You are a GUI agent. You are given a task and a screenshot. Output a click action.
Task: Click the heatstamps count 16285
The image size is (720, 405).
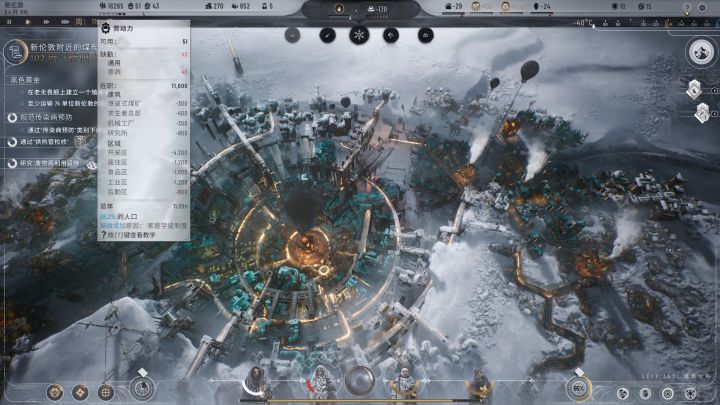[x=112, y=6]
